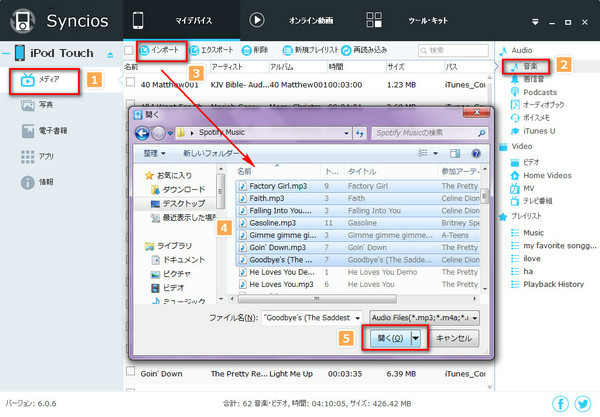Open the Music playlist
The image size is (600, 417).
[x=528, y=233]
